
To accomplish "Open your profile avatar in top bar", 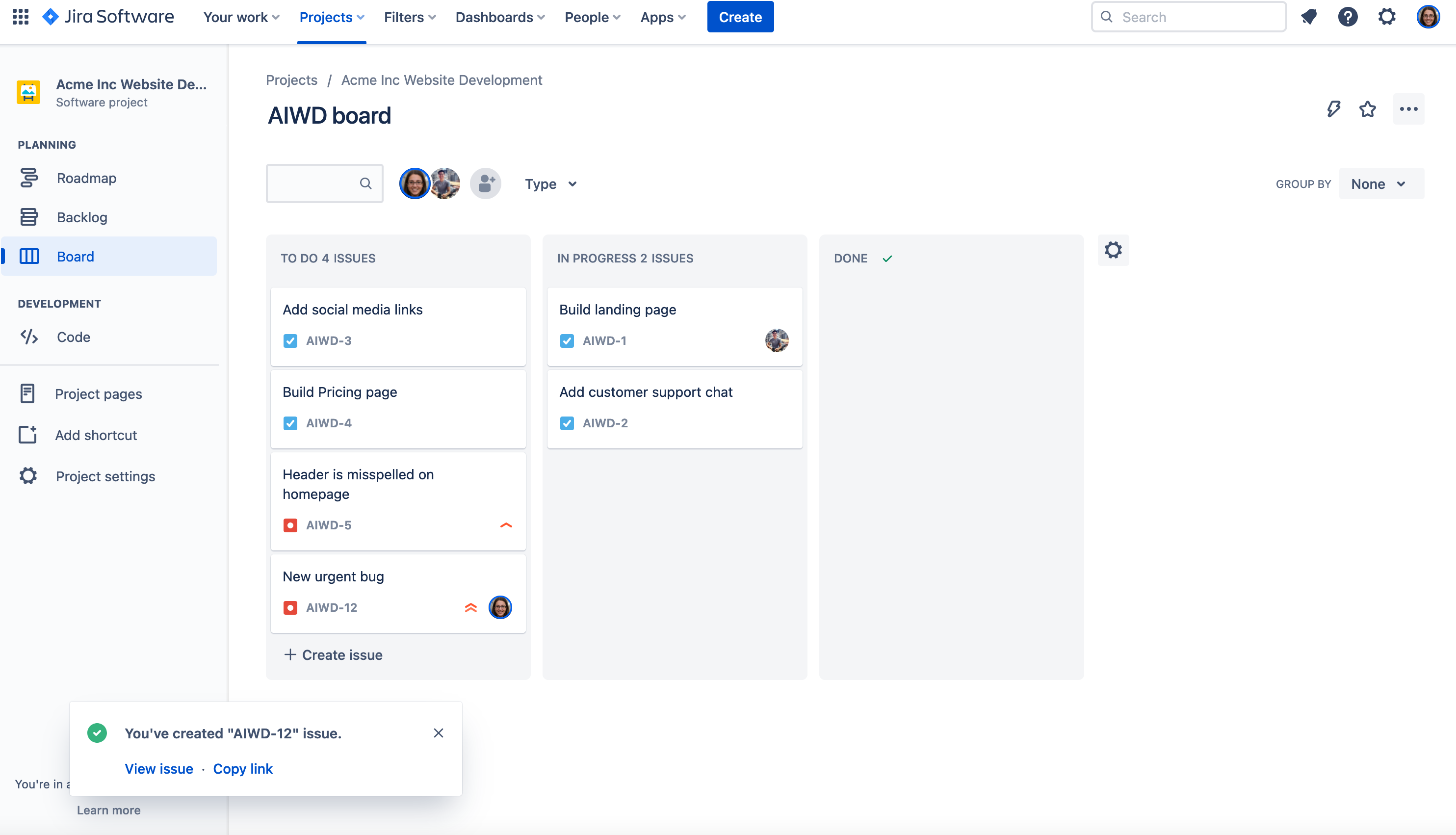I will pyautogui.click(x=1428, y=17).
